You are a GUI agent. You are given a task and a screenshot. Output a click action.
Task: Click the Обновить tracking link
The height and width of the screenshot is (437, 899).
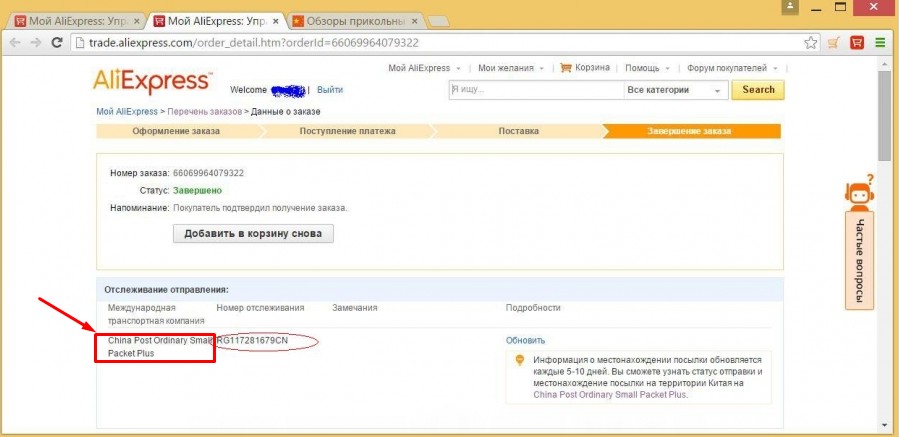pyautogui.click(x=525, y=341)
